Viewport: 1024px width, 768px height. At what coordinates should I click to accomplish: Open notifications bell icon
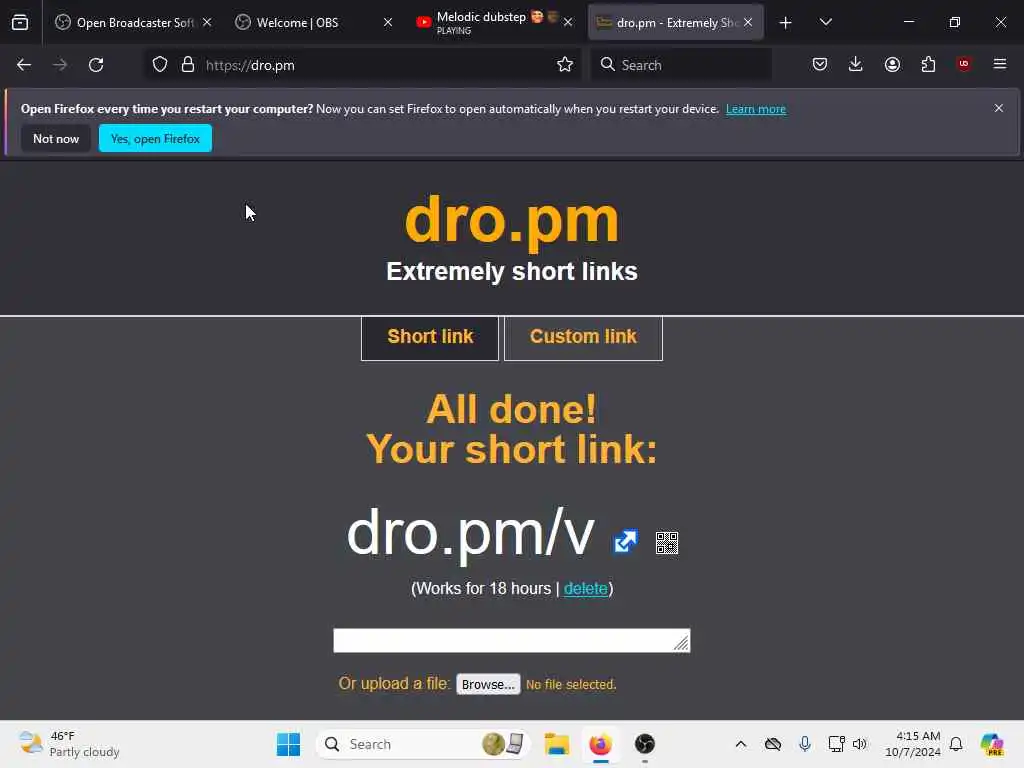tap(956, 744)
